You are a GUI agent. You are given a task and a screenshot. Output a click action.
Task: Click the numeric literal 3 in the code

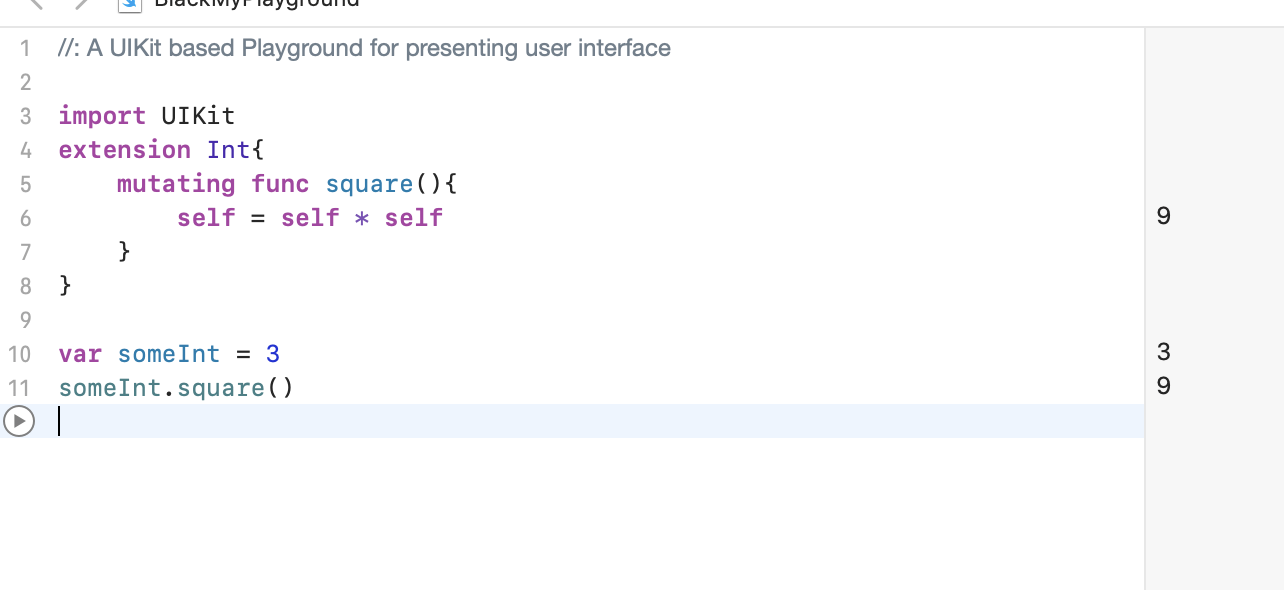click(273, 354)
